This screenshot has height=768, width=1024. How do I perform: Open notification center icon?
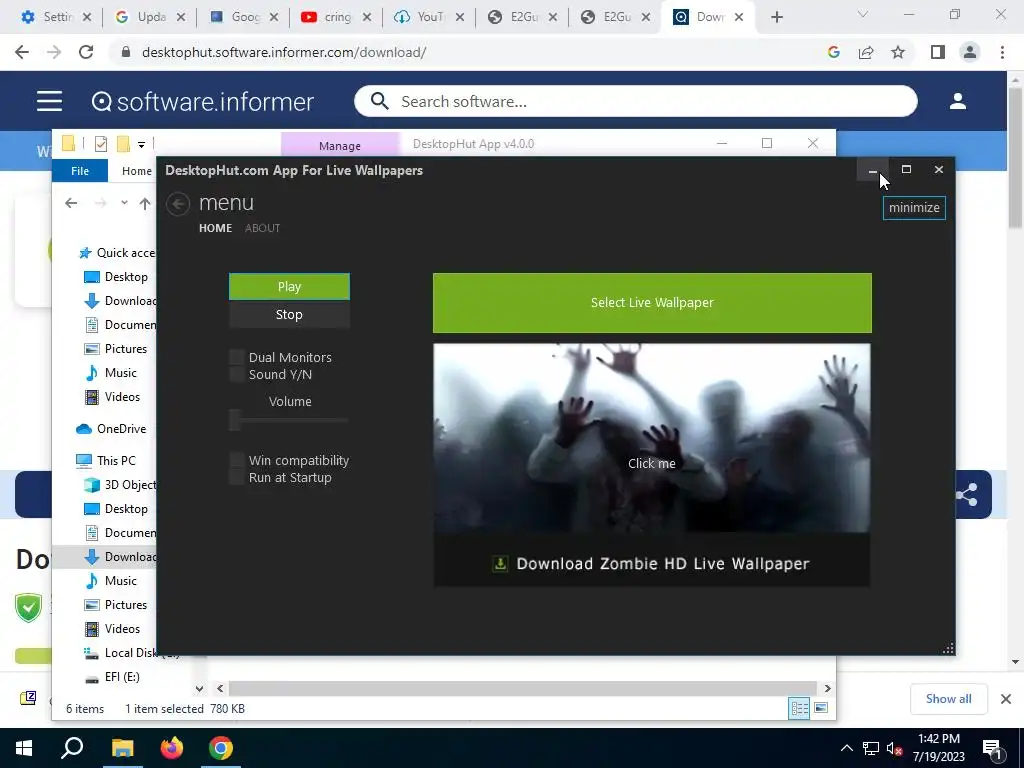coord(993,750)
